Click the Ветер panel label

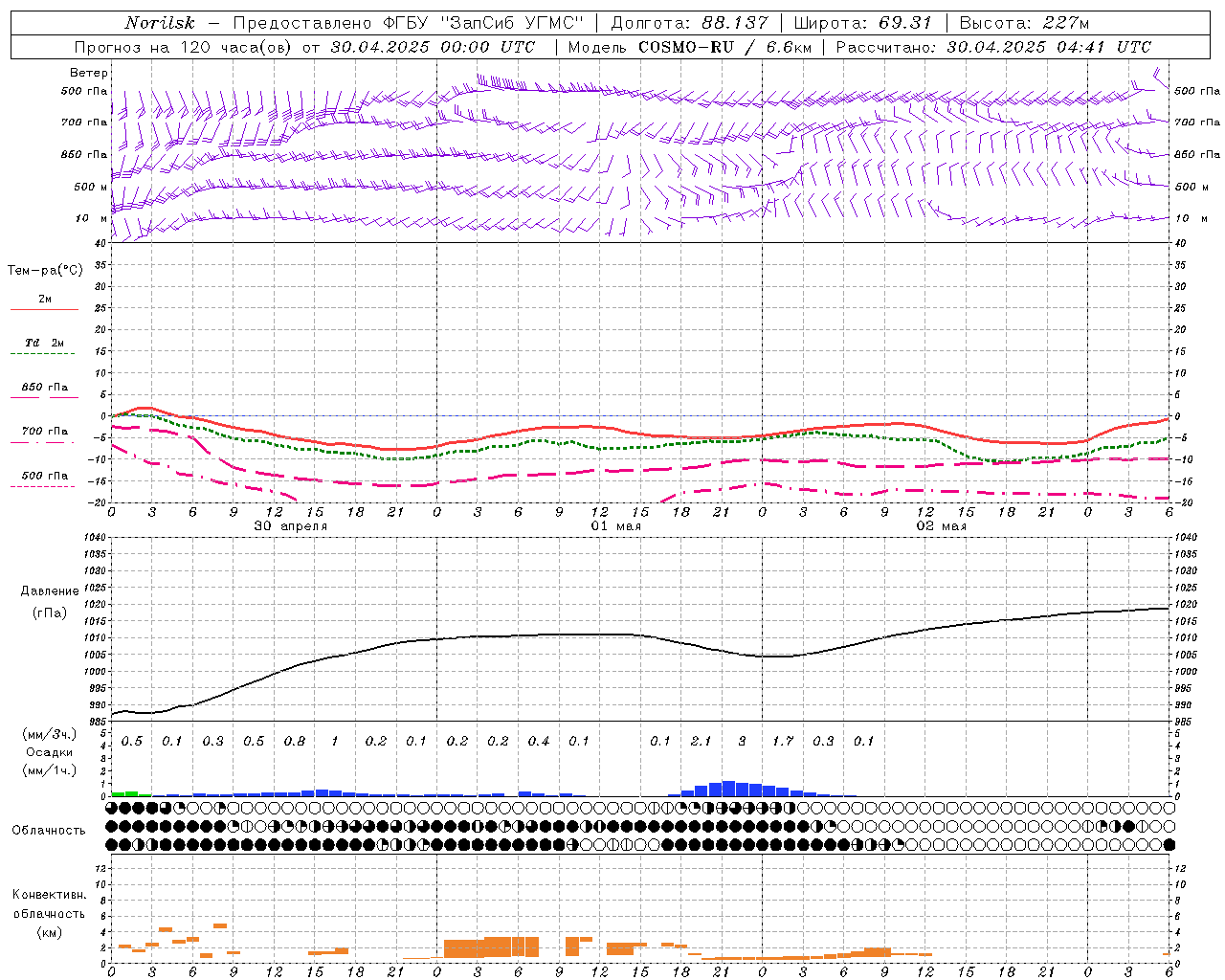89,73
